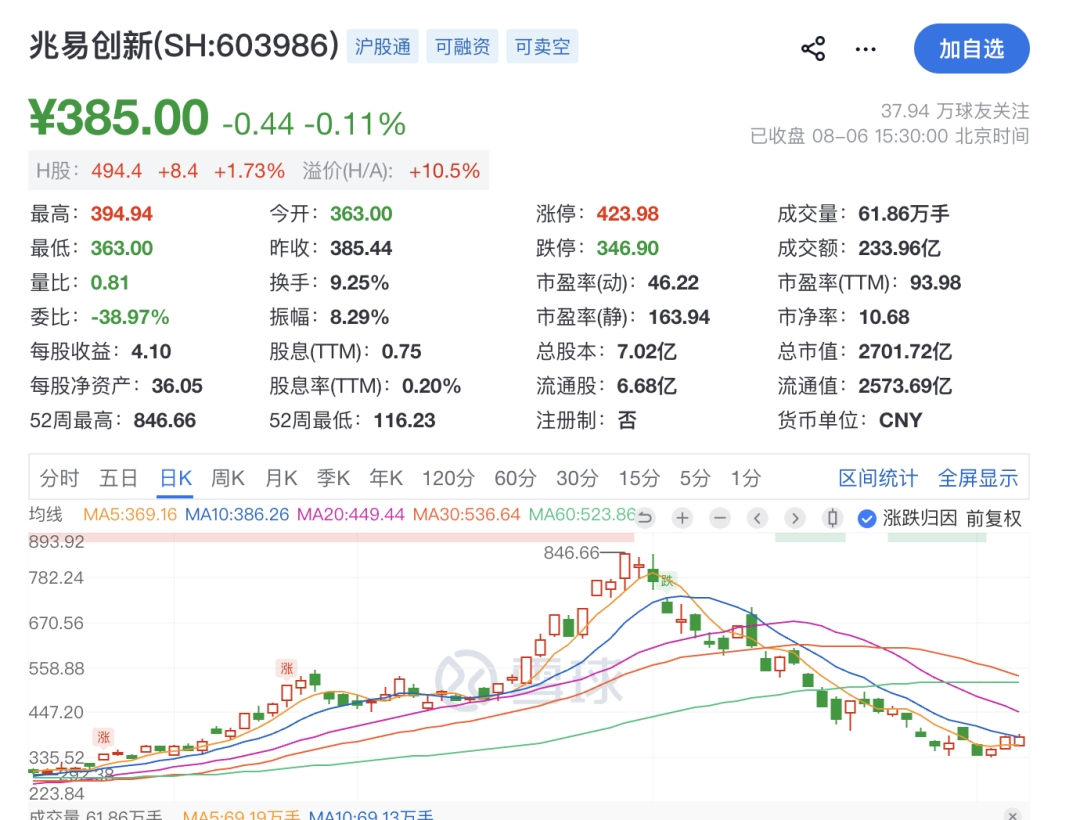Switch to 1分 chart tab
The image size is (1080, 820).
point(746,478)
